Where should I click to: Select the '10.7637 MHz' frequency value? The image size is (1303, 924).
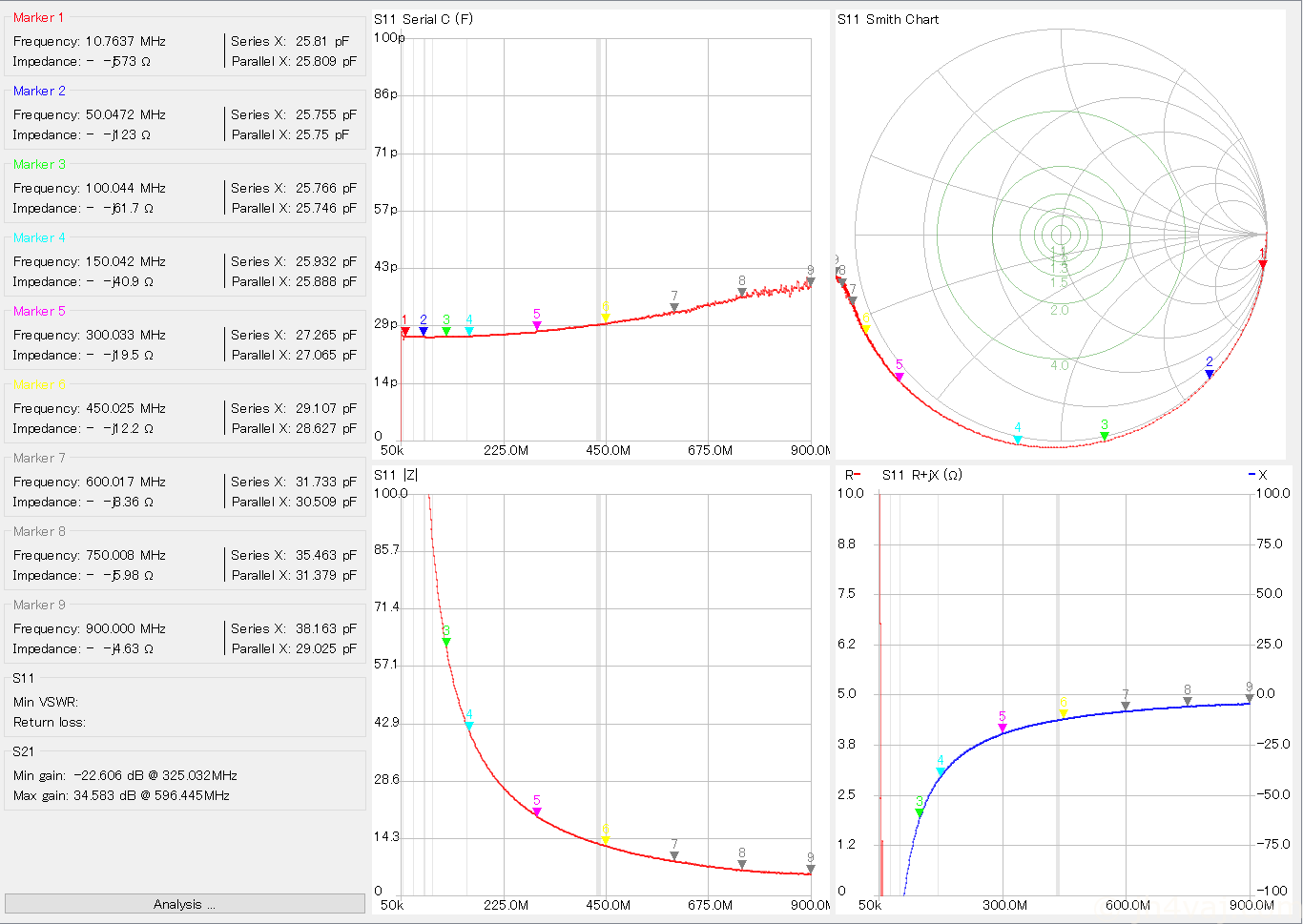[x=126, y=41]
